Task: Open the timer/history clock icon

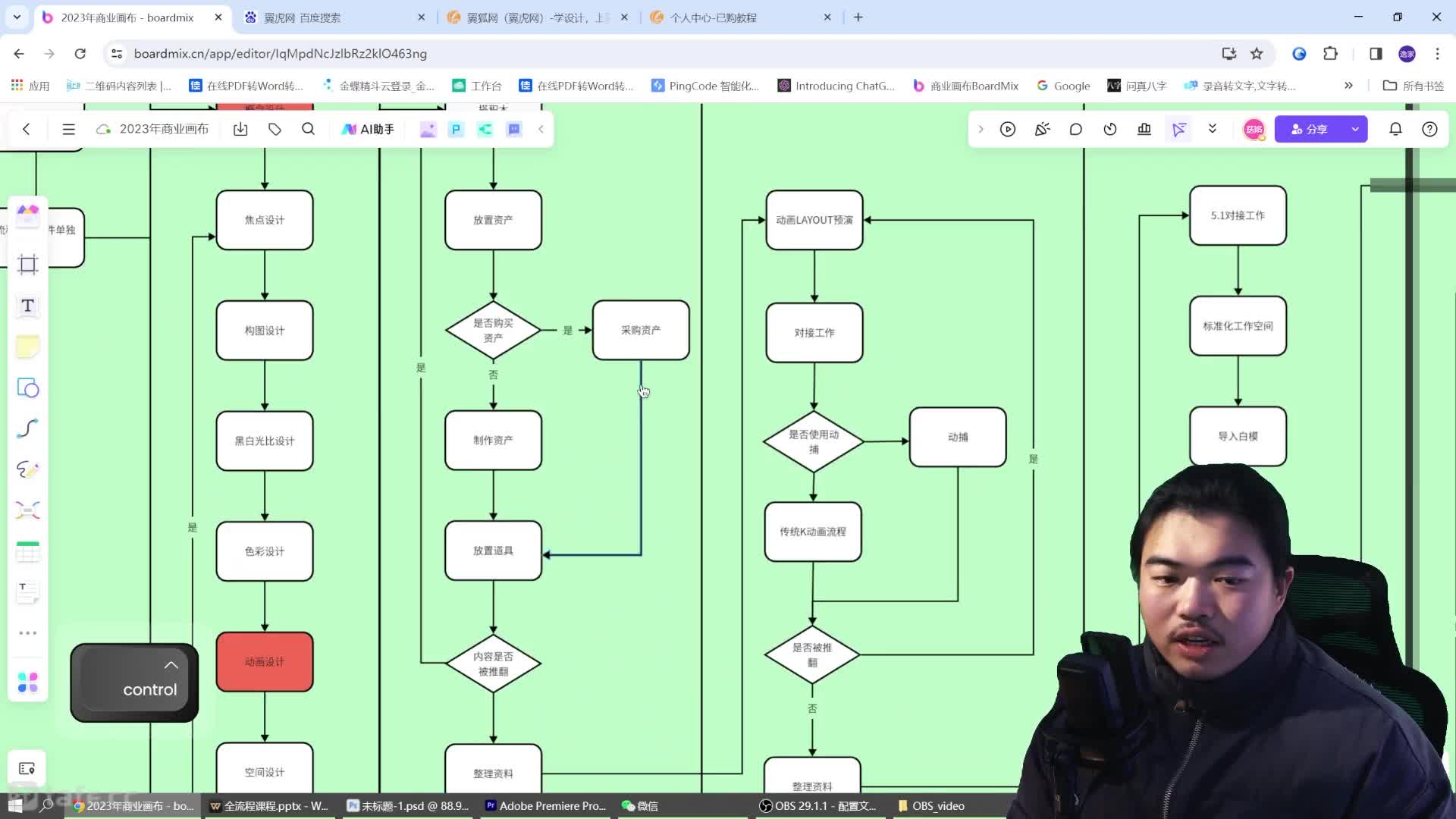Action: (x=1110, y=129)
